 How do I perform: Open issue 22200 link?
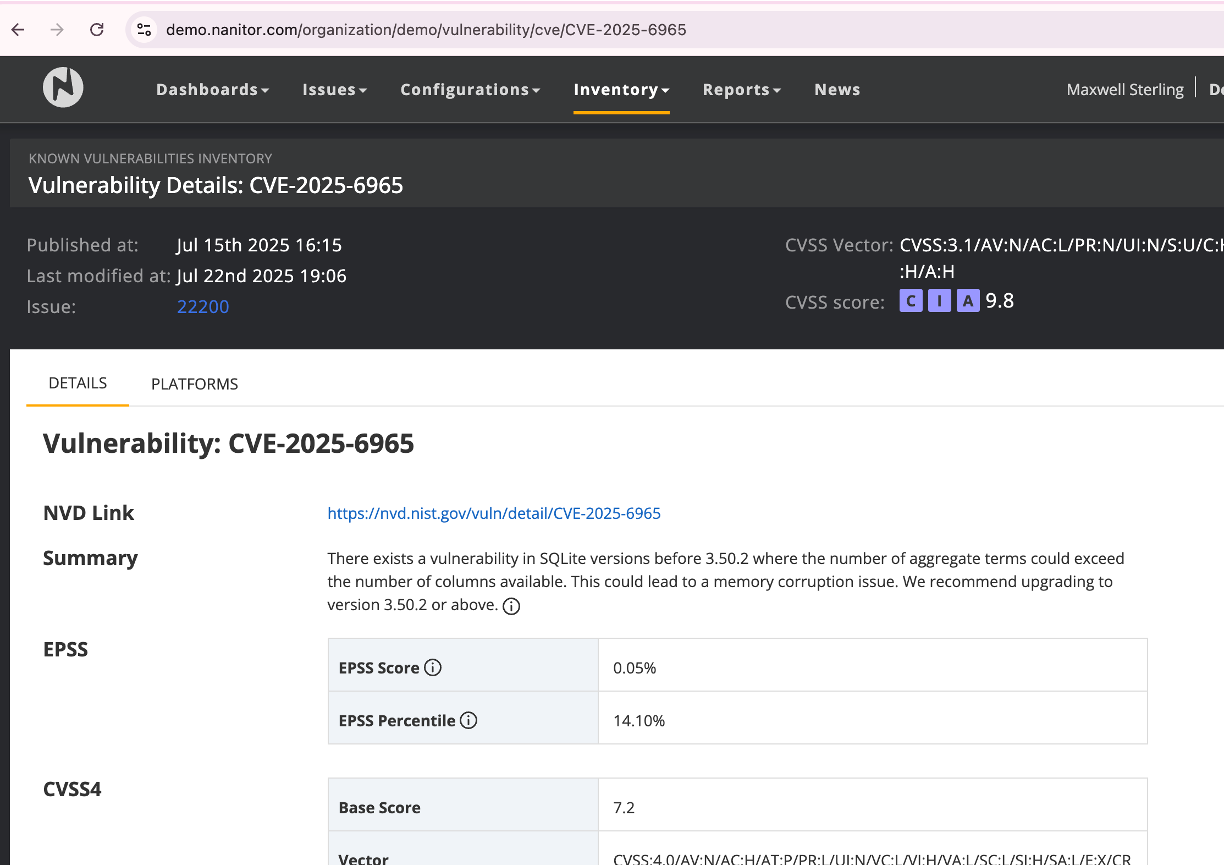203,307
